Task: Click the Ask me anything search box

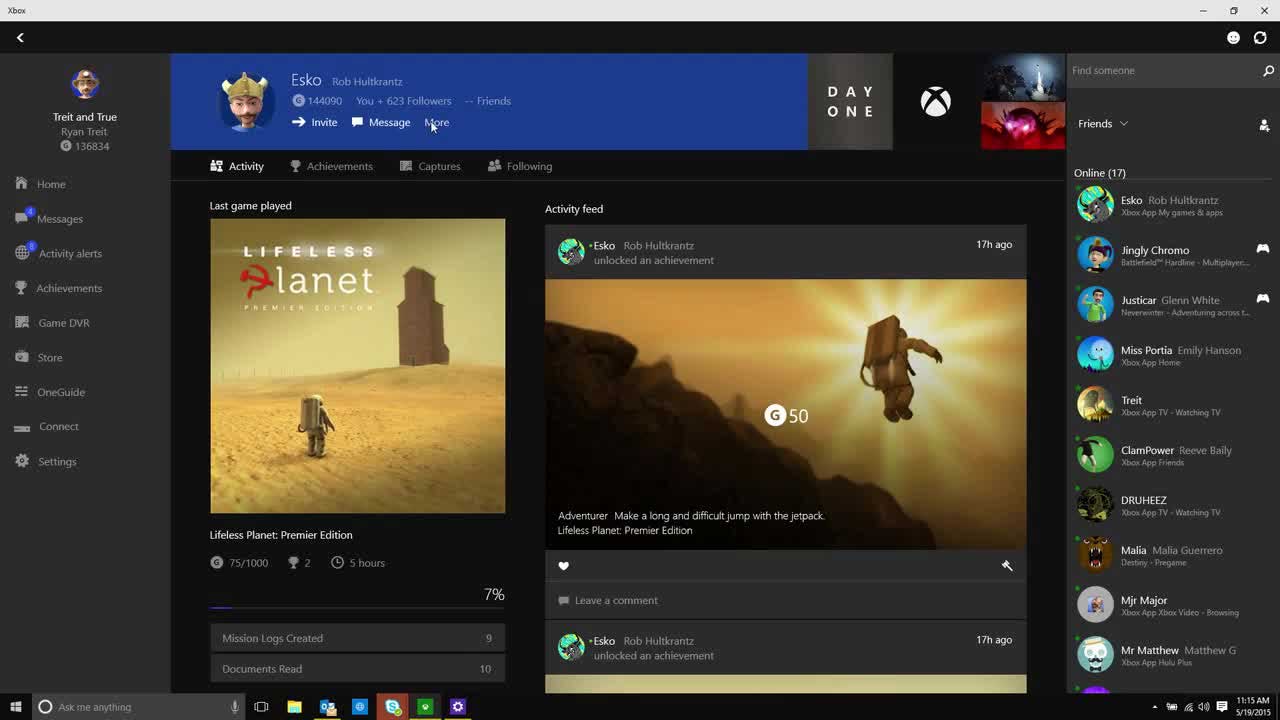Action: 138,707
